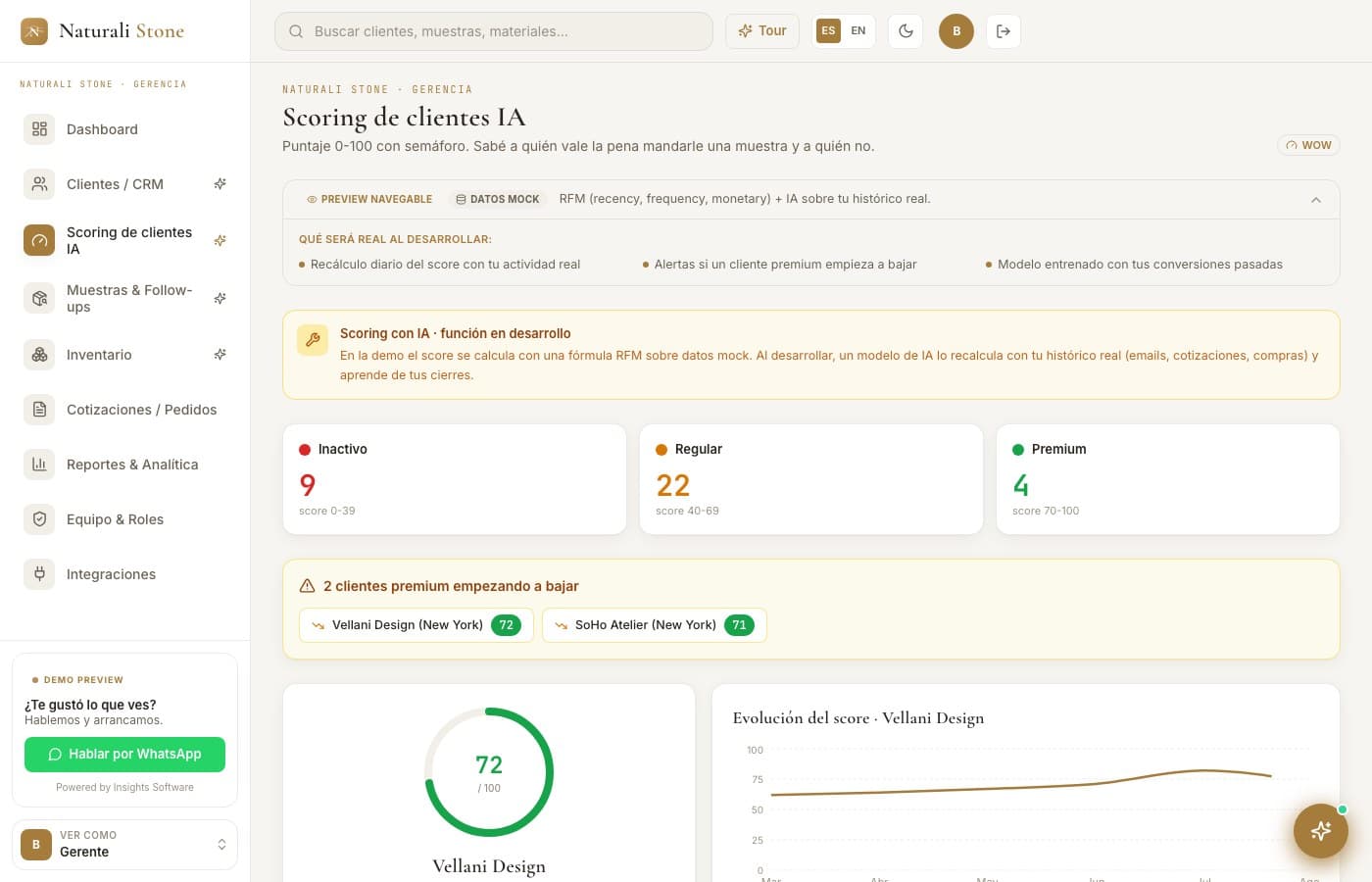Open the Inactivo score 0-39 card

(455, 479)
